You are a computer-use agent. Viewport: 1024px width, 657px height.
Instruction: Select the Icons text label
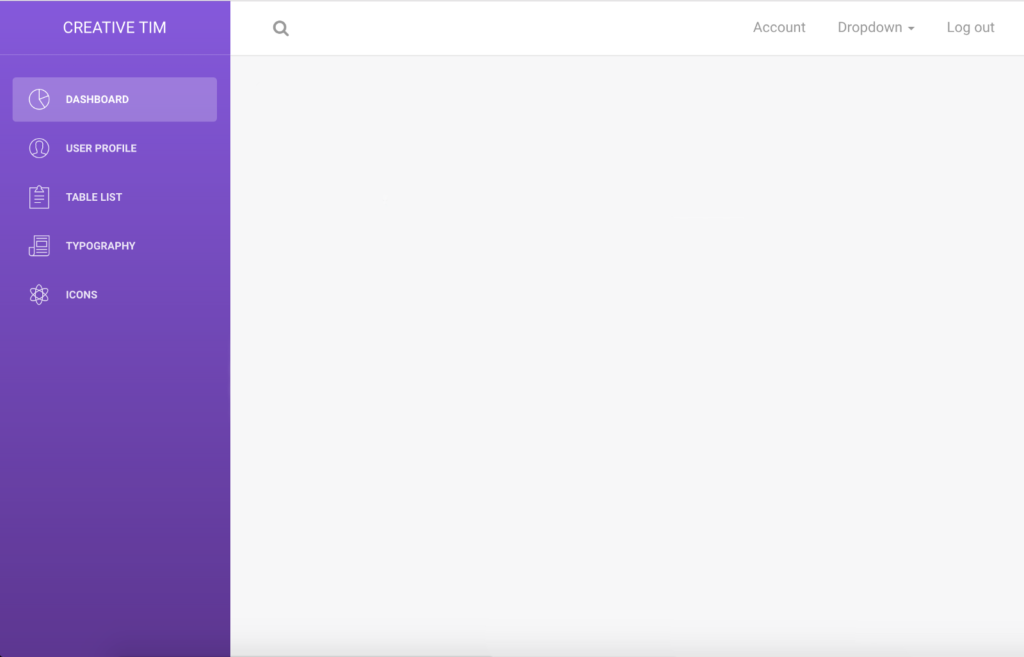click(x=81, y=295)
